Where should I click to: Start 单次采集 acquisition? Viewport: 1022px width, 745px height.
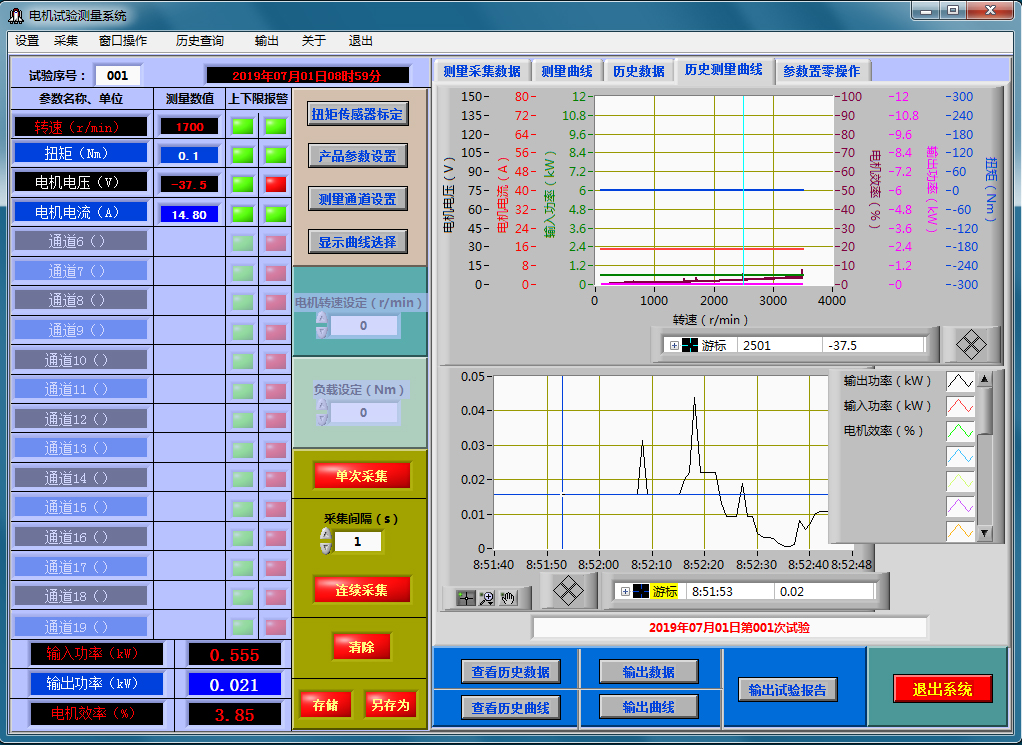pos(362,476)
